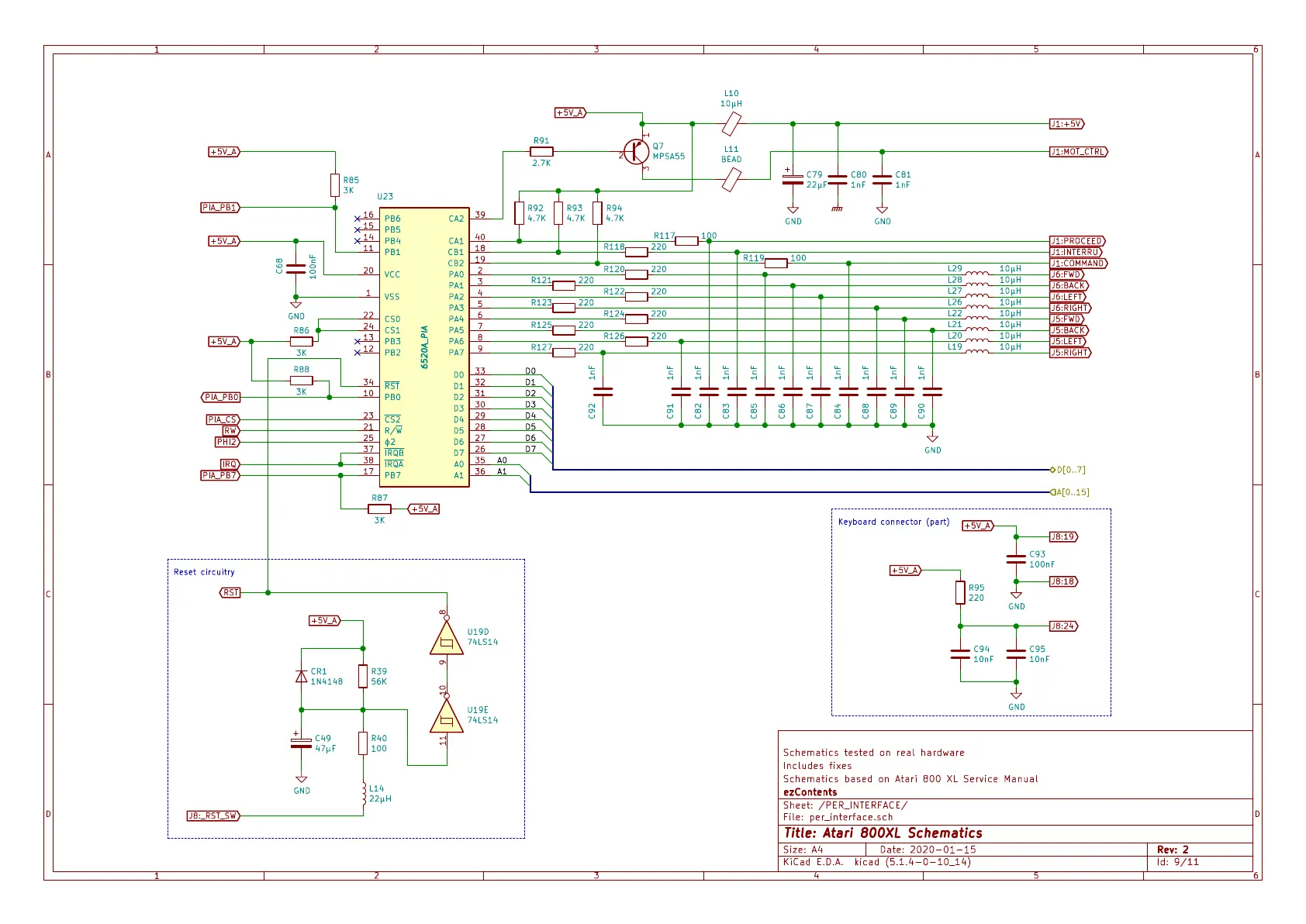Click the GND symbol below C49
Screen dimensions: 1306x924
302,782
